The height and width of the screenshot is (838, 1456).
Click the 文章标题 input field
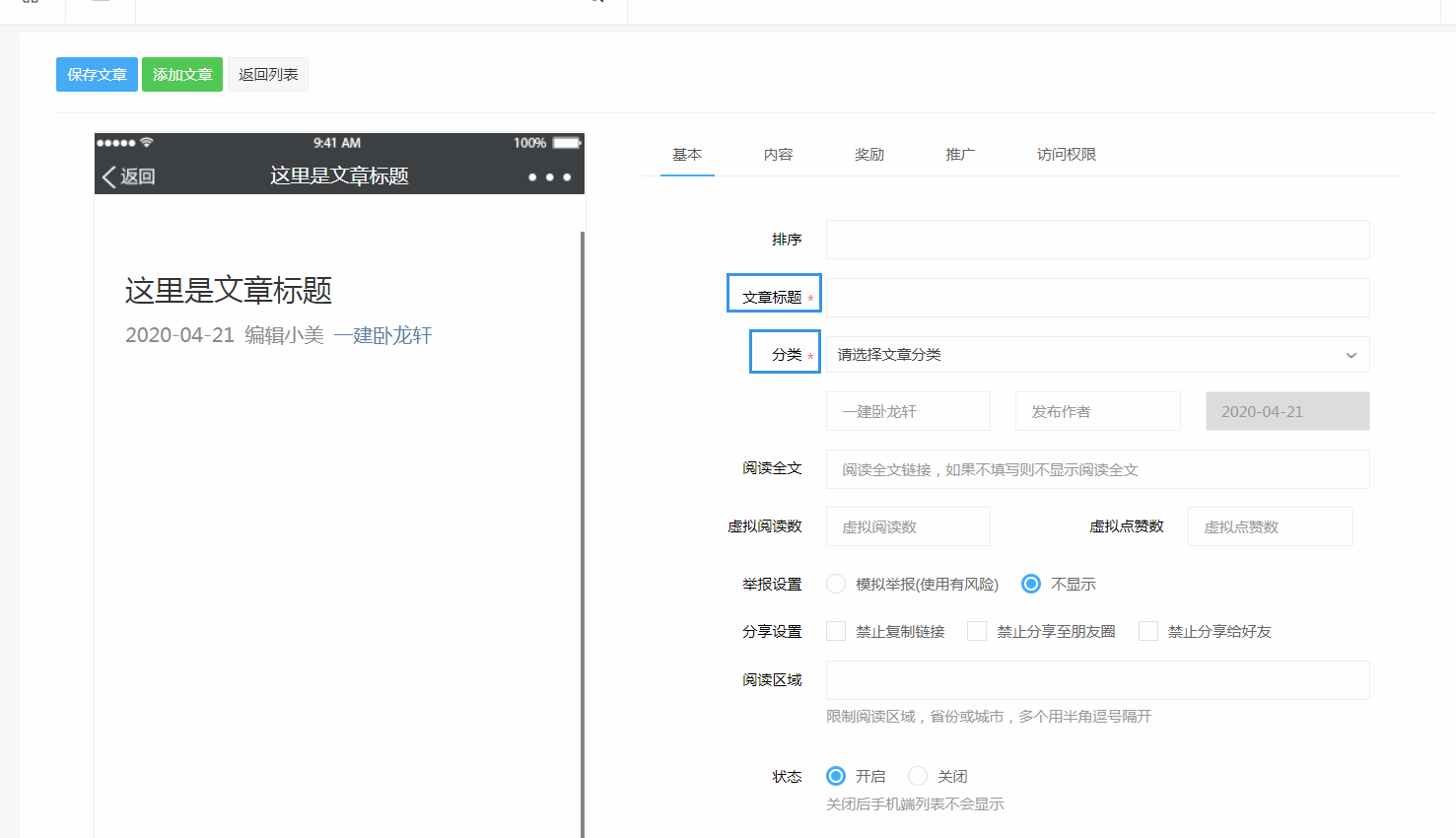[x=1097, y=298]
